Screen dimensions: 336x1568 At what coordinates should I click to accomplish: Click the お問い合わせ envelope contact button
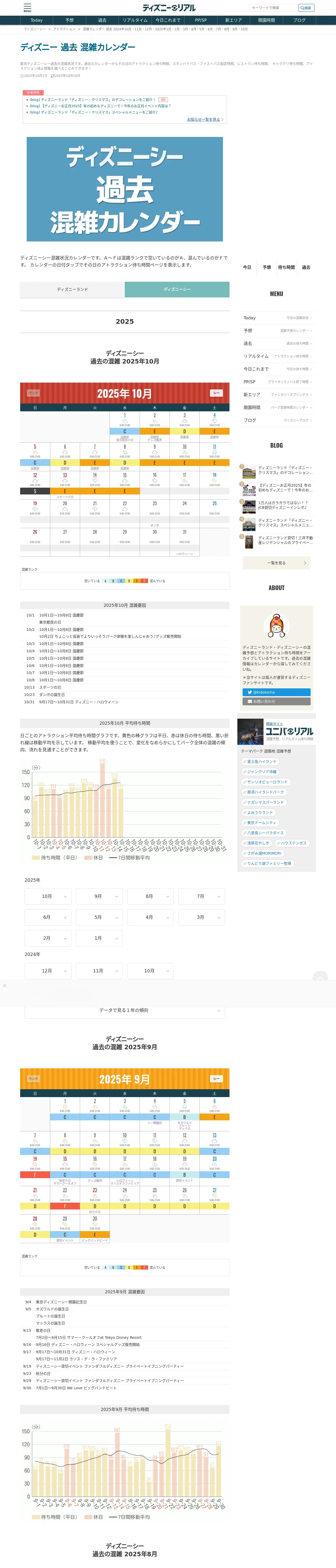point(276,701)
